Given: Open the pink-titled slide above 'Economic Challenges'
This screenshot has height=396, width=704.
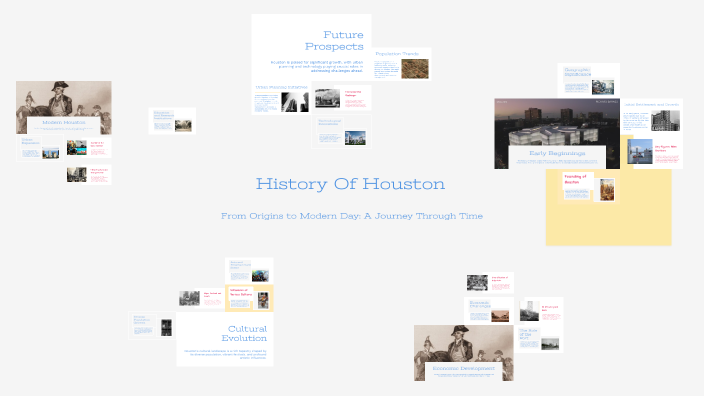Looking at the screenshot, I should pyautogui.click(x=489, y=283).
